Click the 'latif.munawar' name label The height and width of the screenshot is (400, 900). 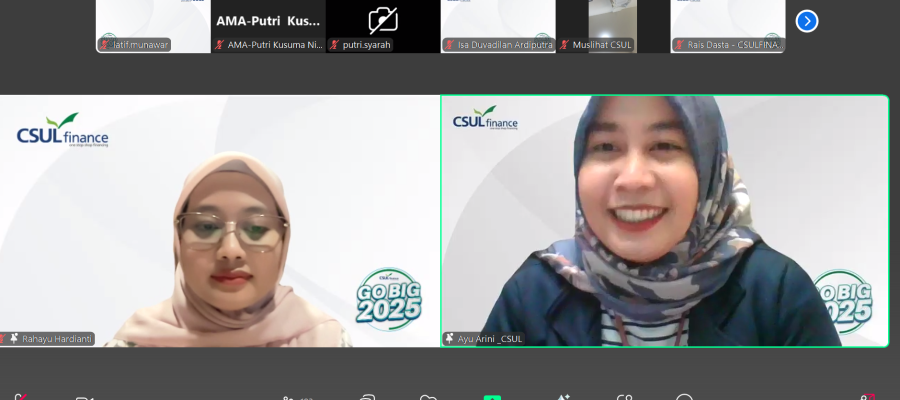141,45
